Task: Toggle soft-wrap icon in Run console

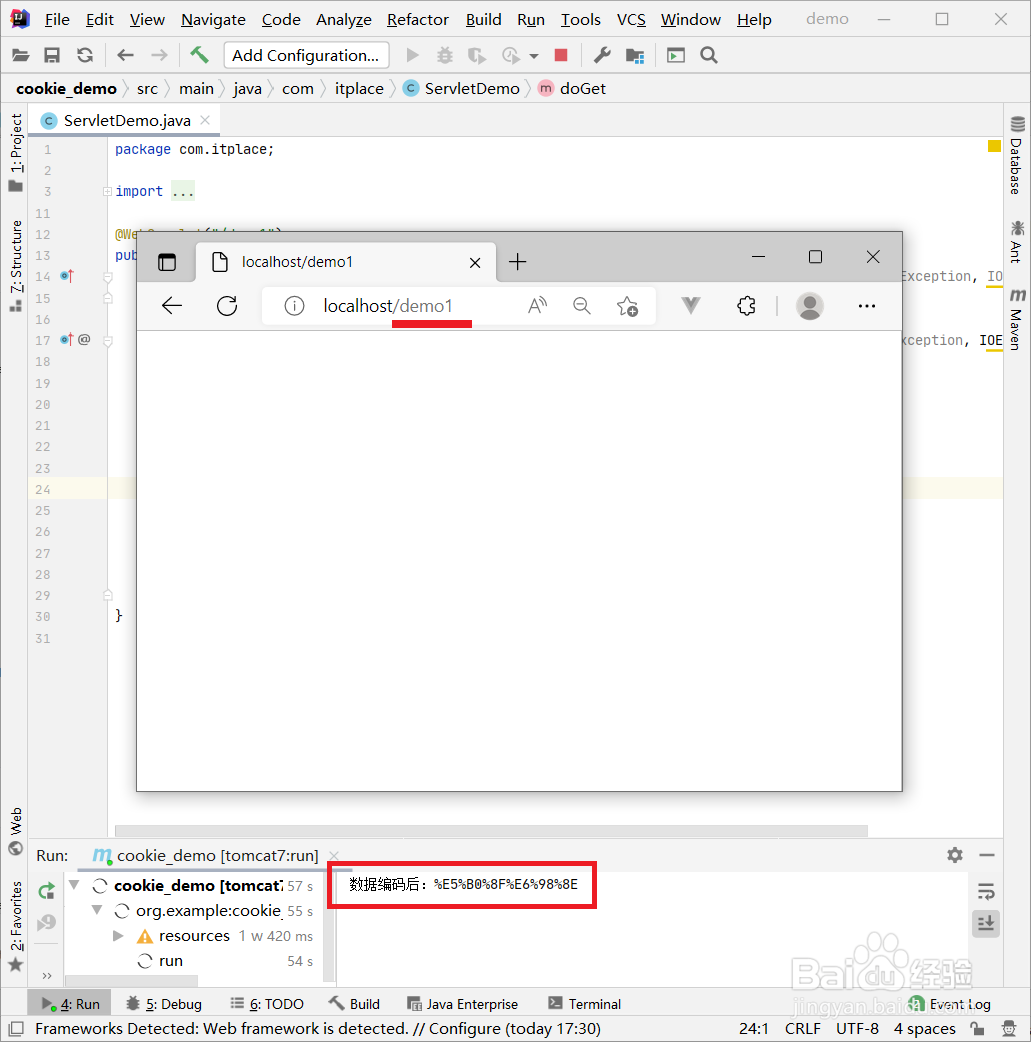Action: (986, 891)
